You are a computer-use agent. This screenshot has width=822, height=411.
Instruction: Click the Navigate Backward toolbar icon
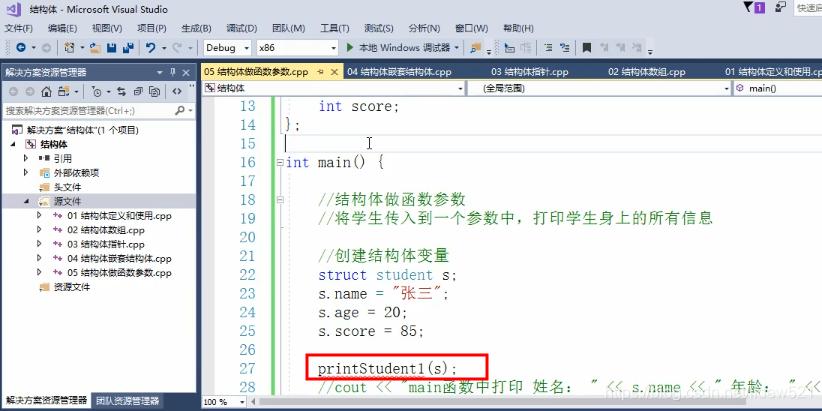coord(21,48)
